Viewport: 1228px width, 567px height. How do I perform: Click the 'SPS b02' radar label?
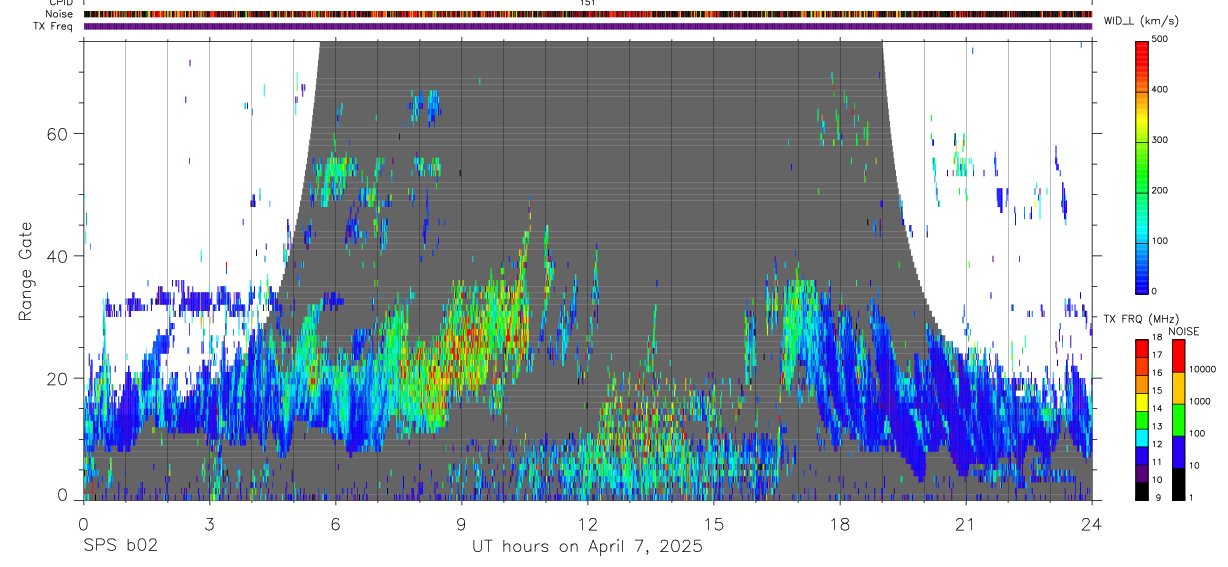tap(120, 547)
